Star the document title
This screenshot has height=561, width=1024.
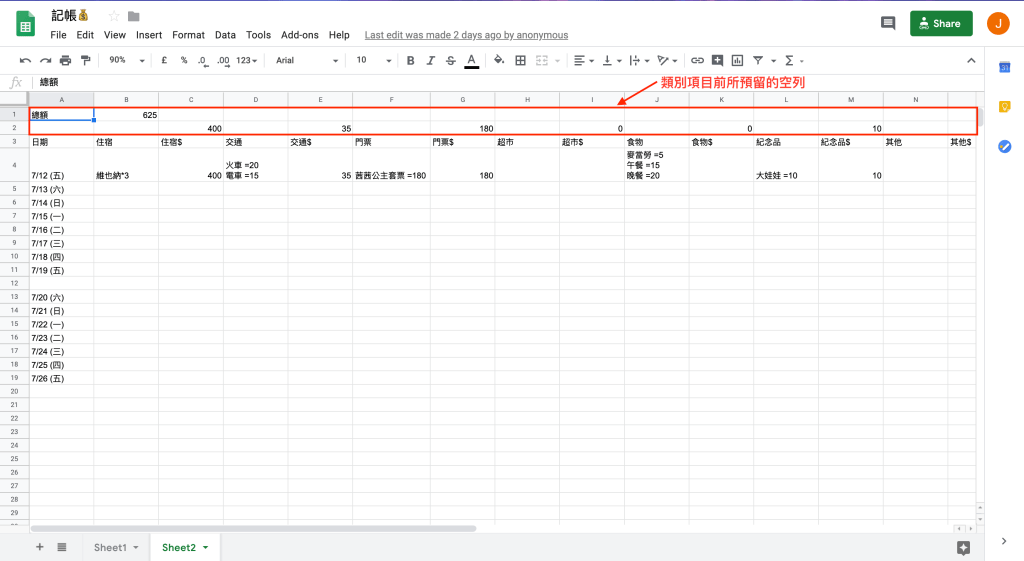114,16
